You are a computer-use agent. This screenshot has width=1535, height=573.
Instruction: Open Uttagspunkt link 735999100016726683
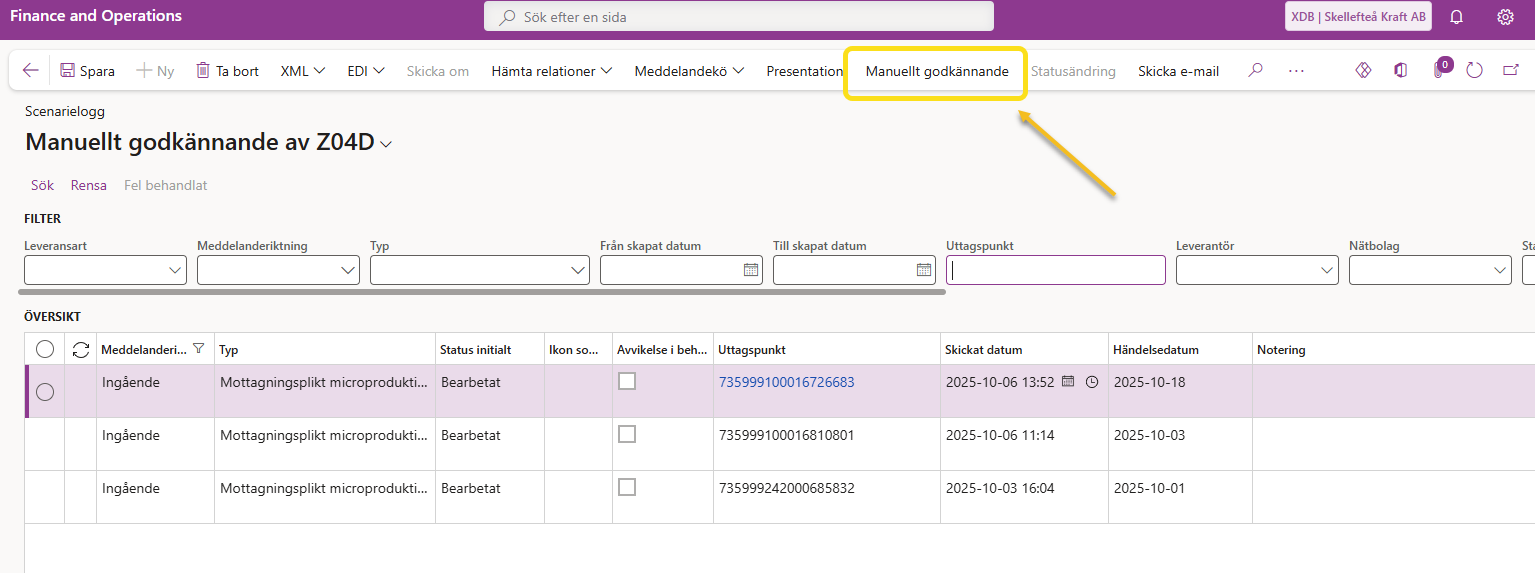pos(786,382)
